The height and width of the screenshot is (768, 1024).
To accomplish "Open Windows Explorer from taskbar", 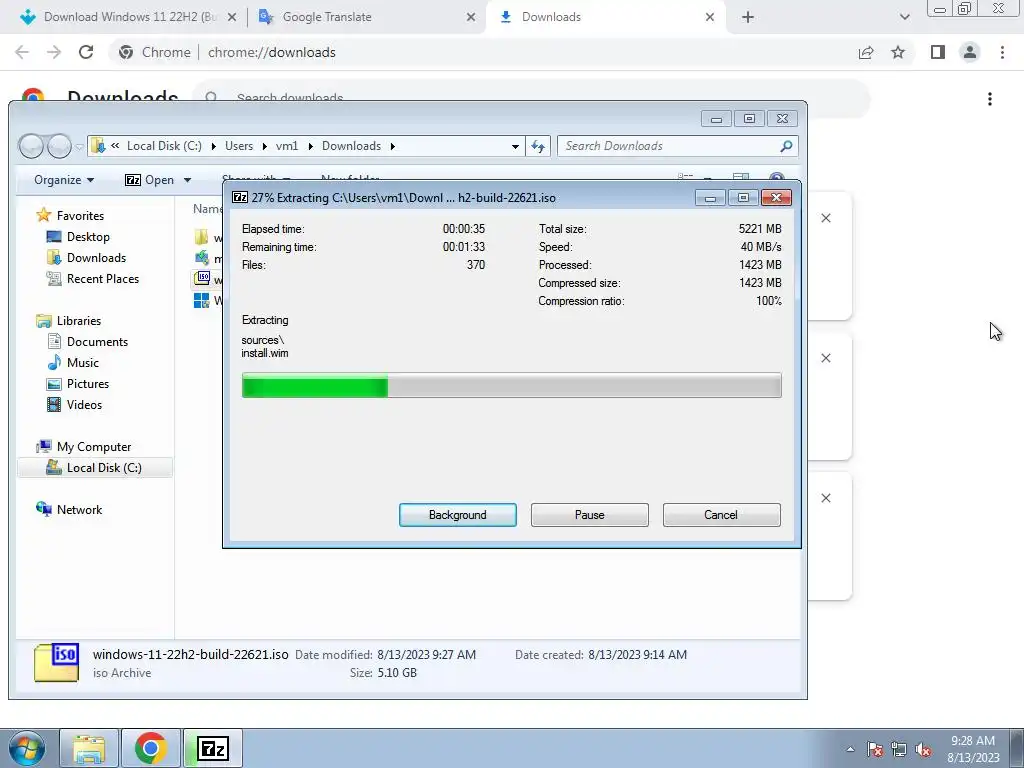I will (x=89, y=748).
